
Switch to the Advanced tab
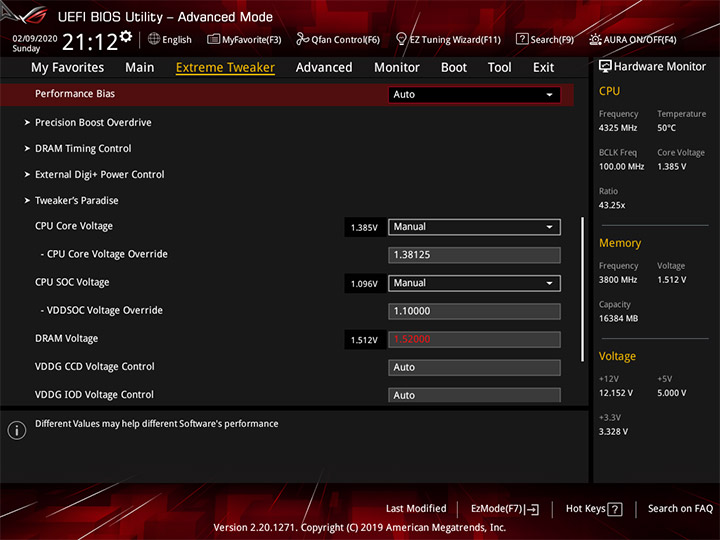coord(324,68)
